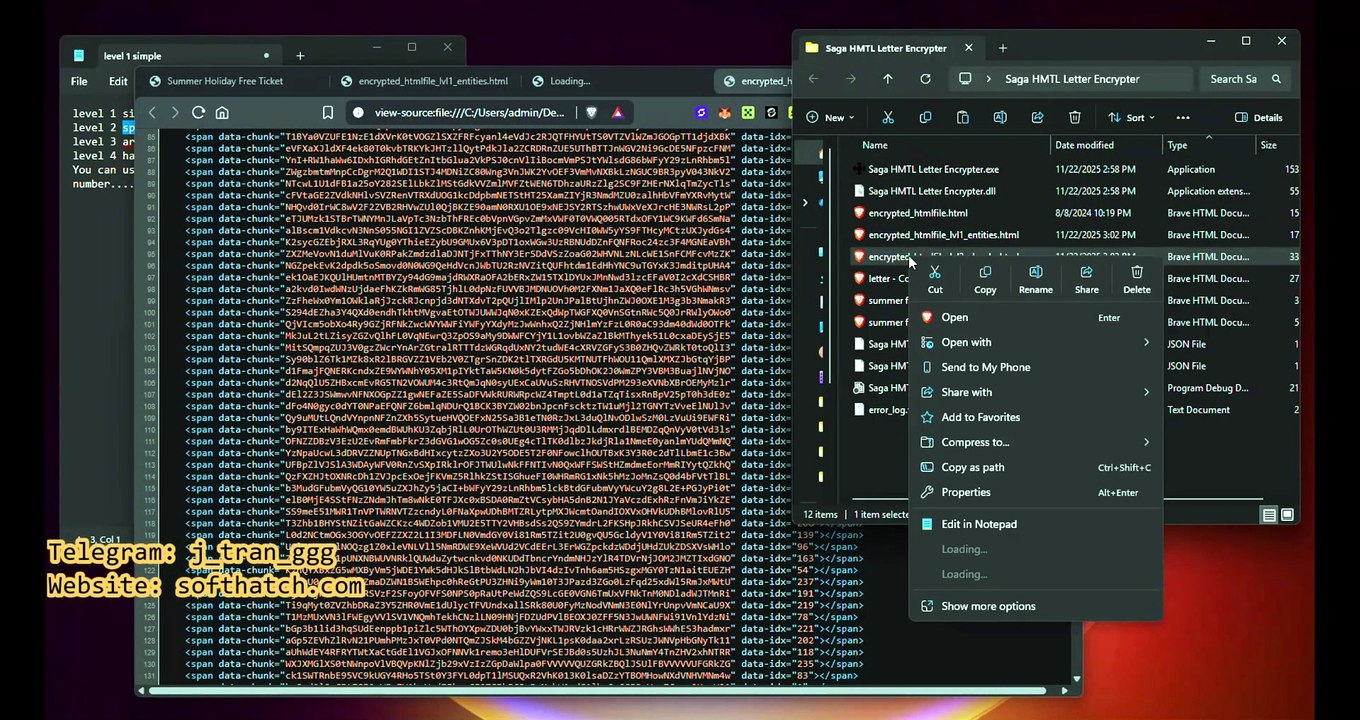Click the Explorer toolbar Paste icon

tap(962, 117)
